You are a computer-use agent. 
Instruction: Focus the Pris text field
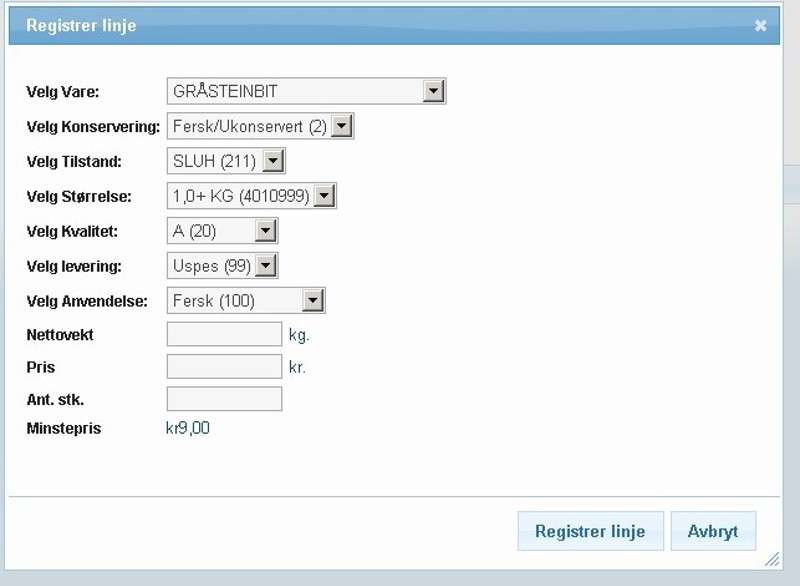point(224,367)
